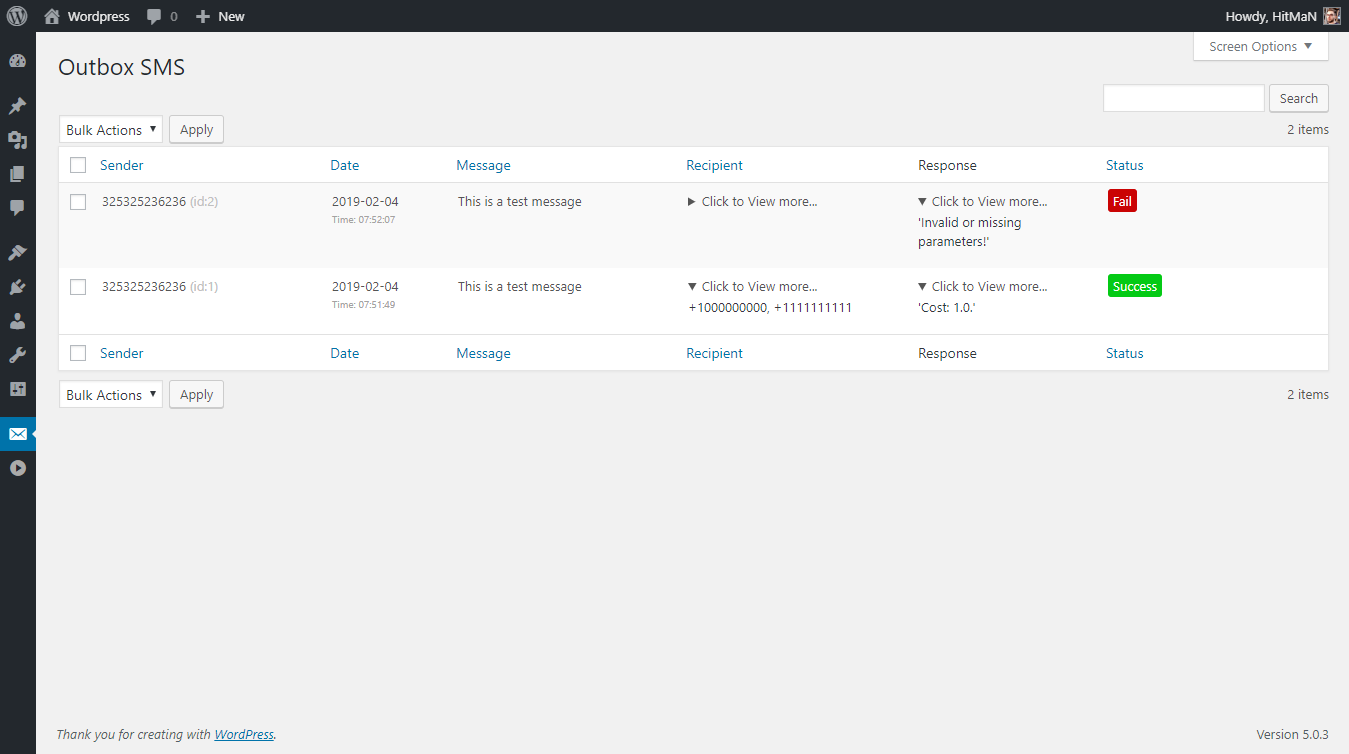Check the select-all box in the table header
This screenshot has height=754, width=1349.
pyautogui.click(x=78, y=165)
